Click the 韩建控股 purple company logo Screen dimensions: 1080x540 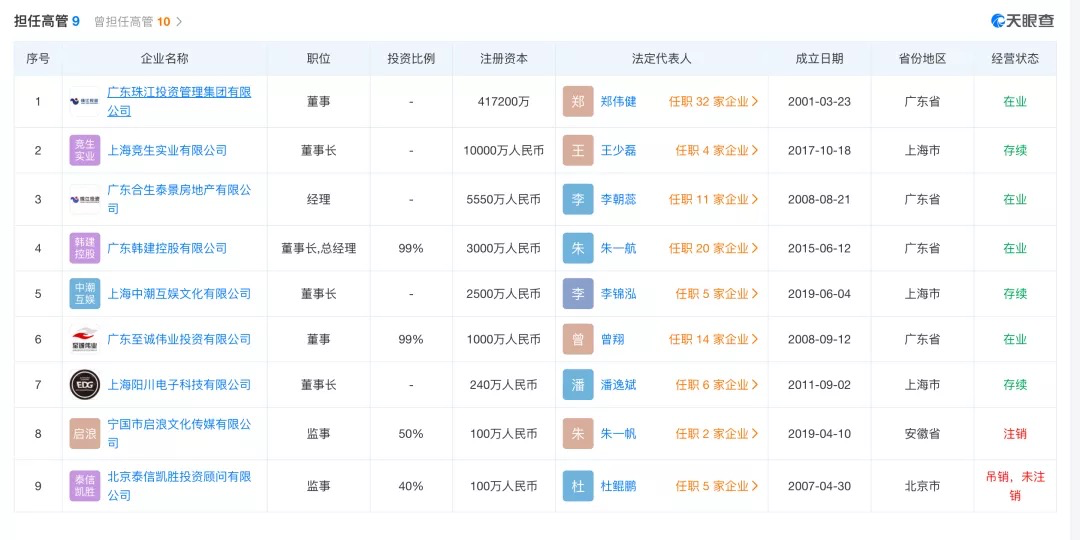(x=85, y=248)
